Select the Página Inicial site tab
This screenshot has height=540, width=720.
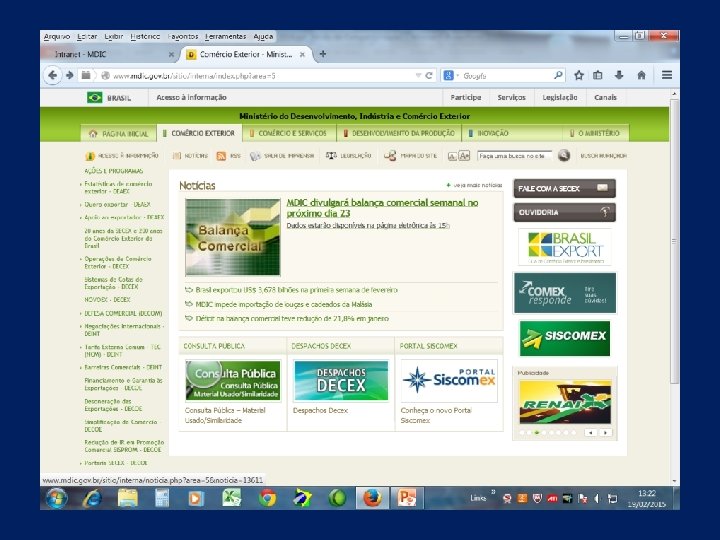(x=119, y=133)
